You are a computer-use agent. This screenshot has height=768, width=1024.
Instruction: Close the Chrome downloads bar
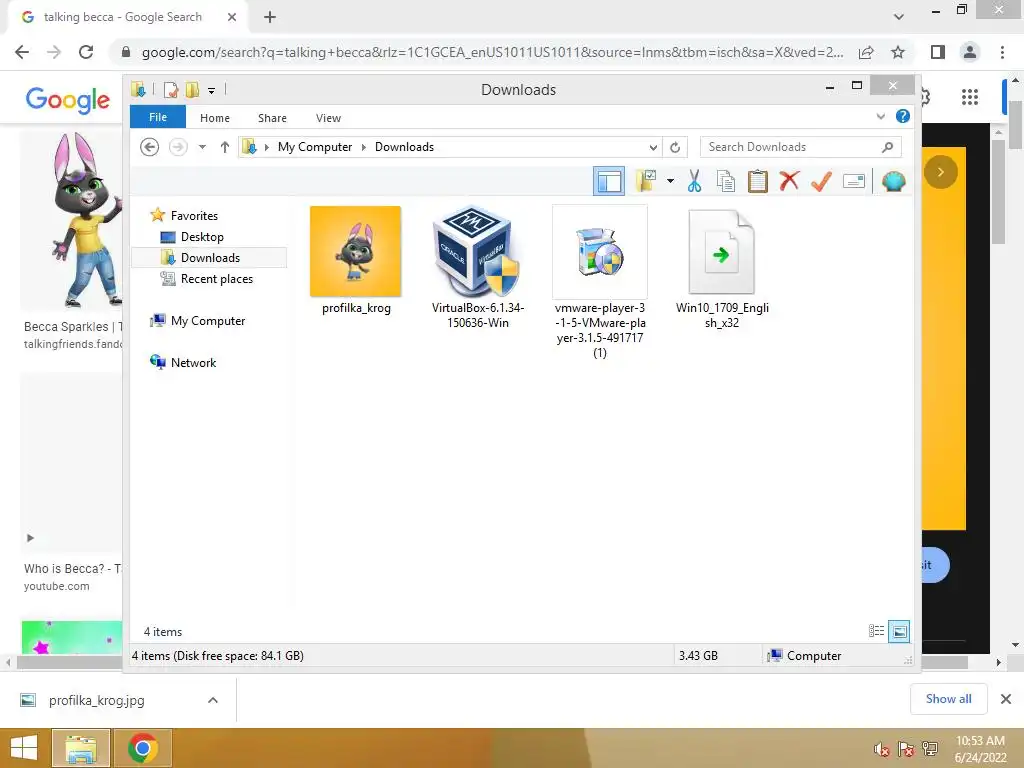pos(1006,699)
